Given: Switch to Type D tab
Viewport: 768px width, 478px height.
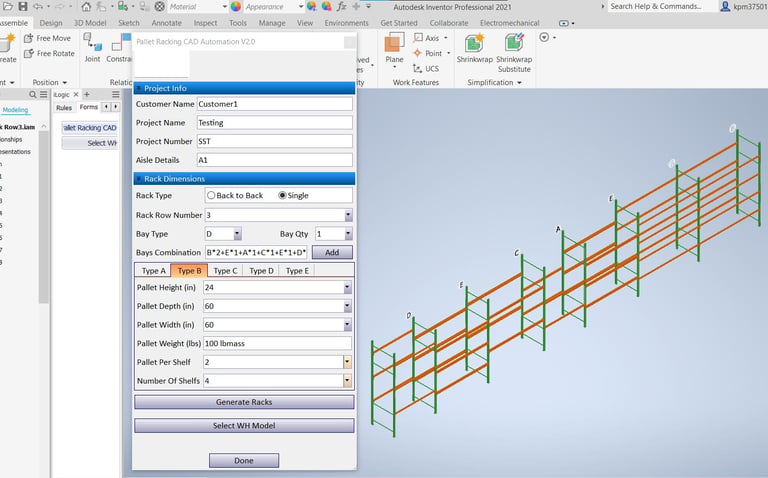Looking at the screenshot, I should pos(261,271).
